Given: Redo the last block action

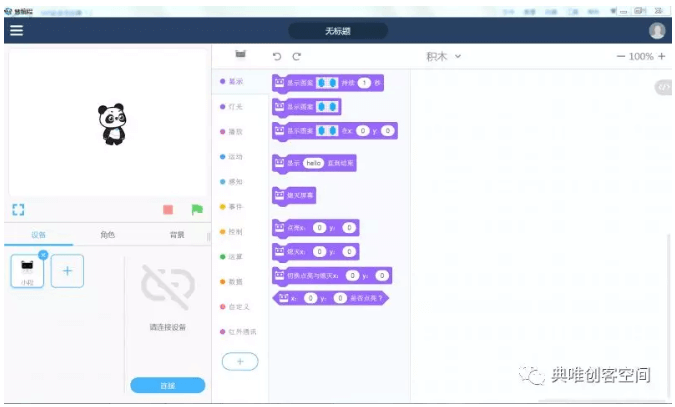Looking at the screenshot, I should tap(297, 56).
